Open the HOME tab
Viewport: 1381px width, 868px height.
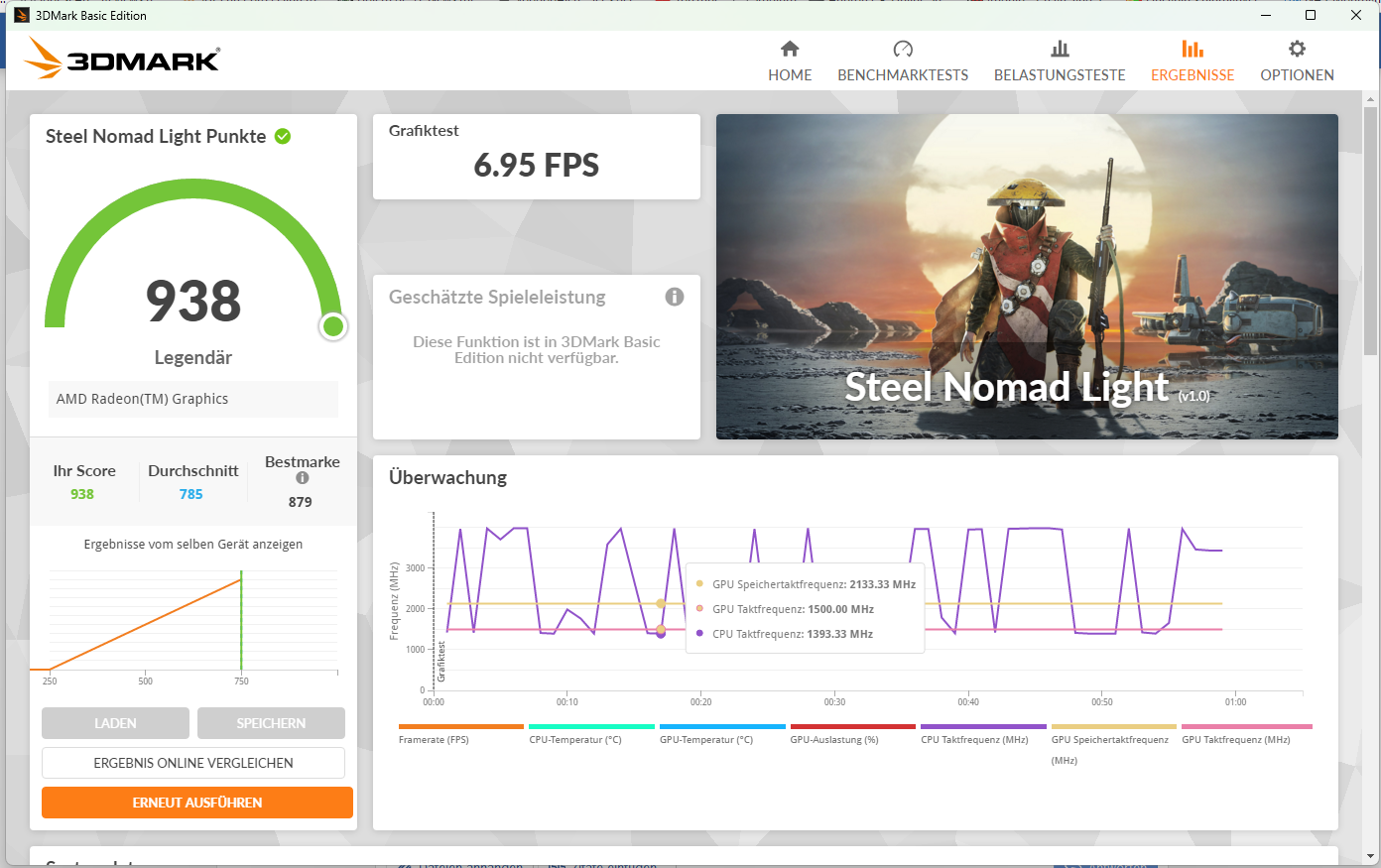(x=790, y=61)
